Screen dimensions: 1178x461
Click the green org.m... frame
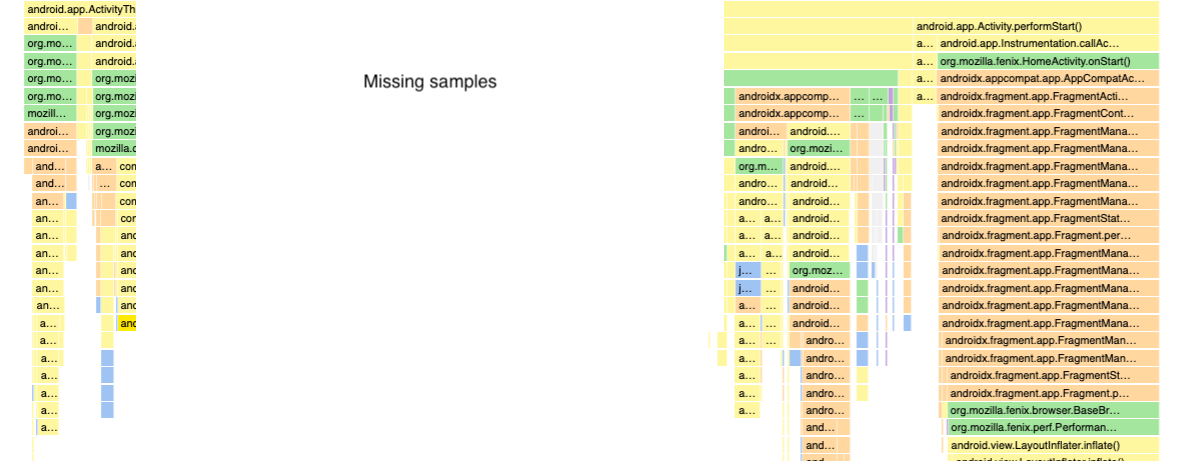759,166
